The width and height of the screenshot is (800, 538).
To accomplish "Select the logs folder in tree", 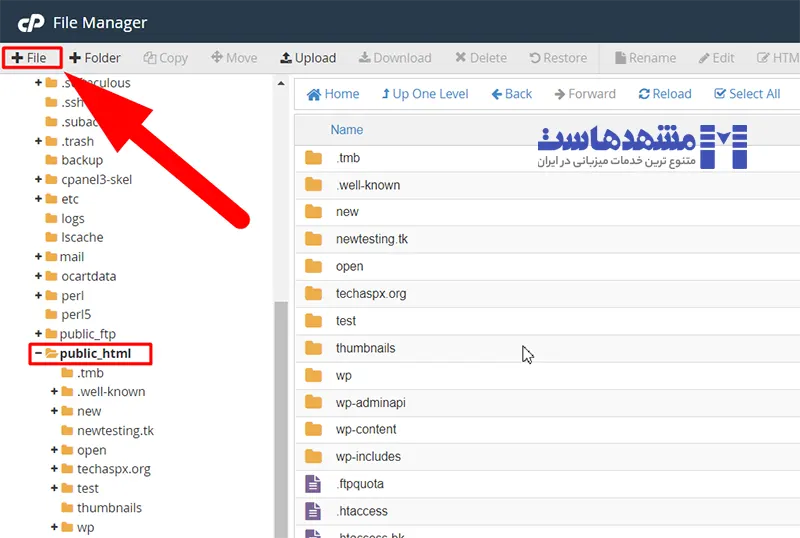I will 73,218.
